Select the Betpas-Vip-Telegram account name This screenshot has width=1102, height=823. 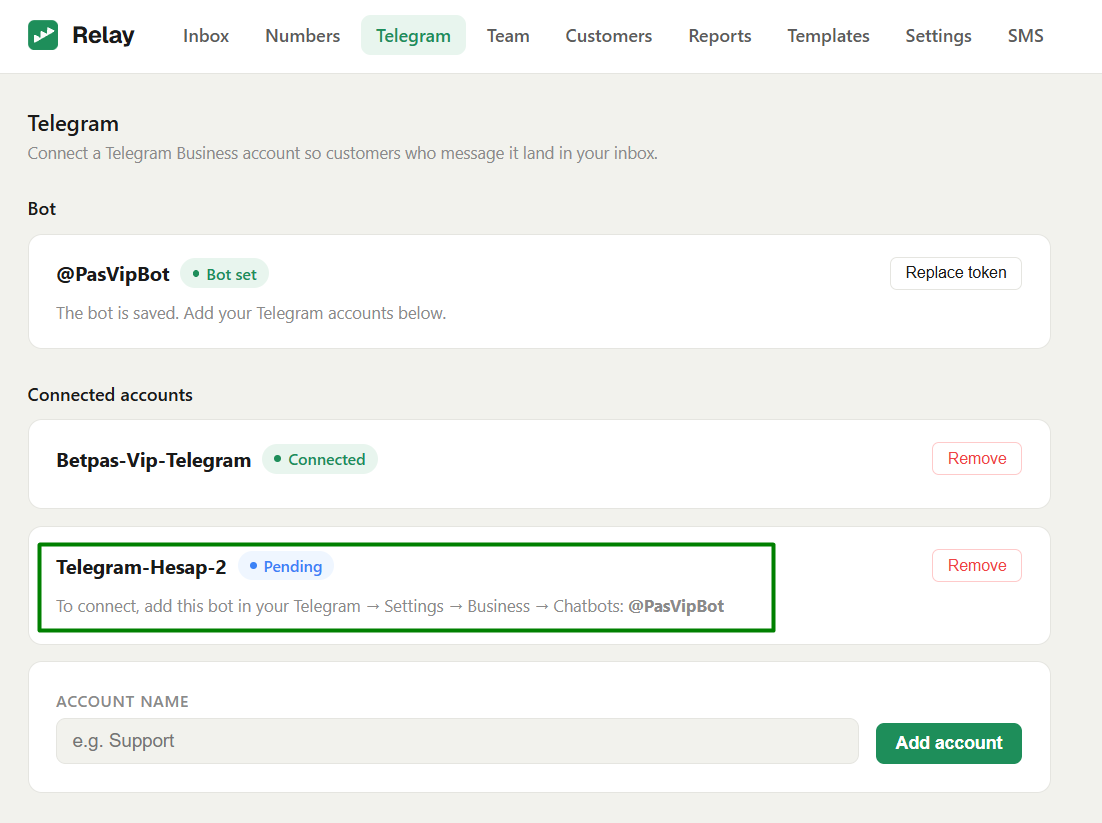click(154, 460)
